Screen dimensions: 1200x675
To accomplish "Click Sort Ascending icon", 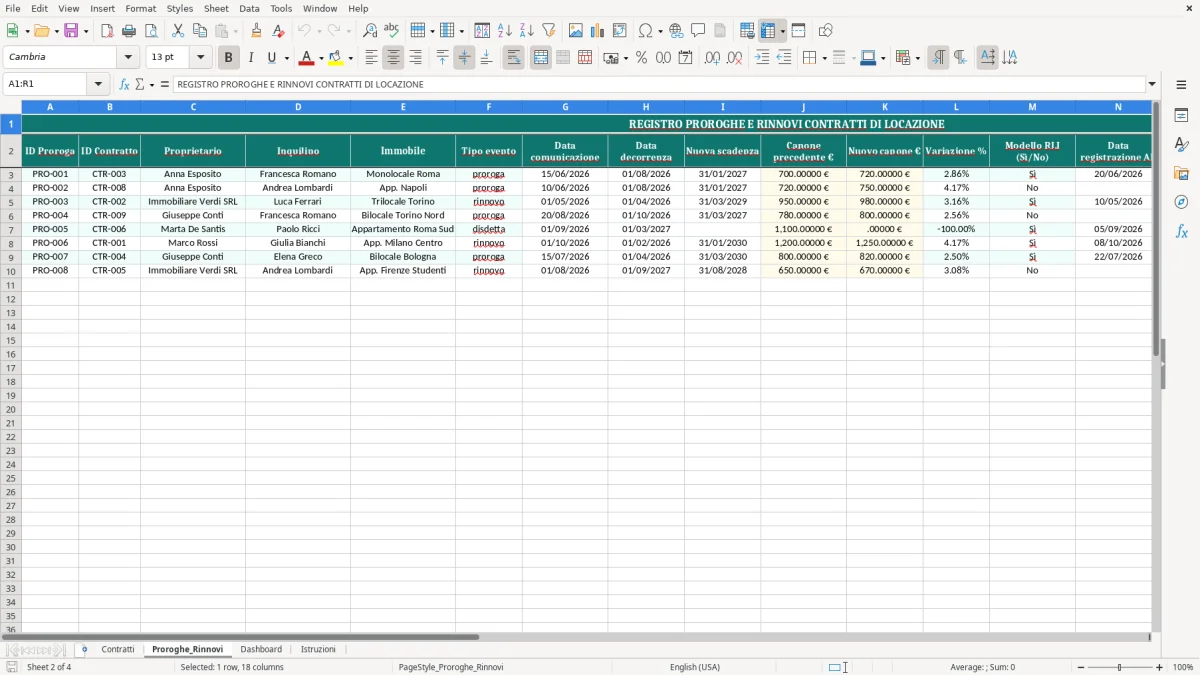I will pyautogui.click(x=505, y=31).
